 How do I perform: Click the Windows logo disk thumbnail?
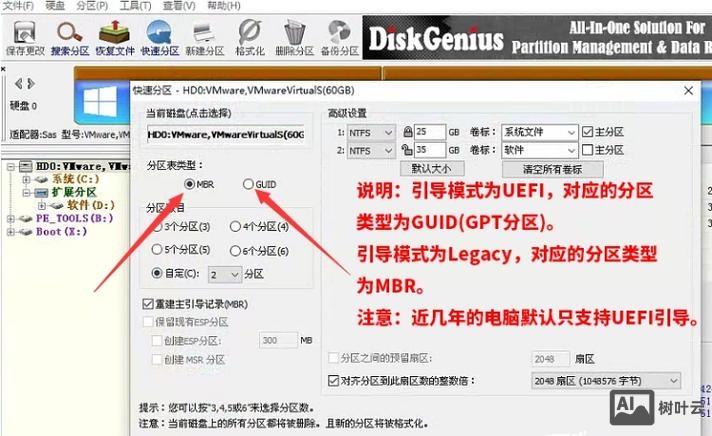[101, 102]
